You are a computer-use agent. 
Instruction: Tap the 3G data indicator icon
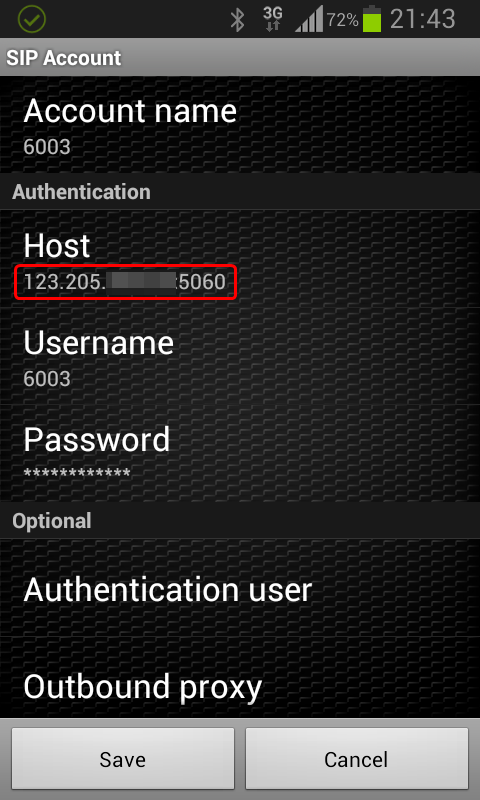pos(273,19)
